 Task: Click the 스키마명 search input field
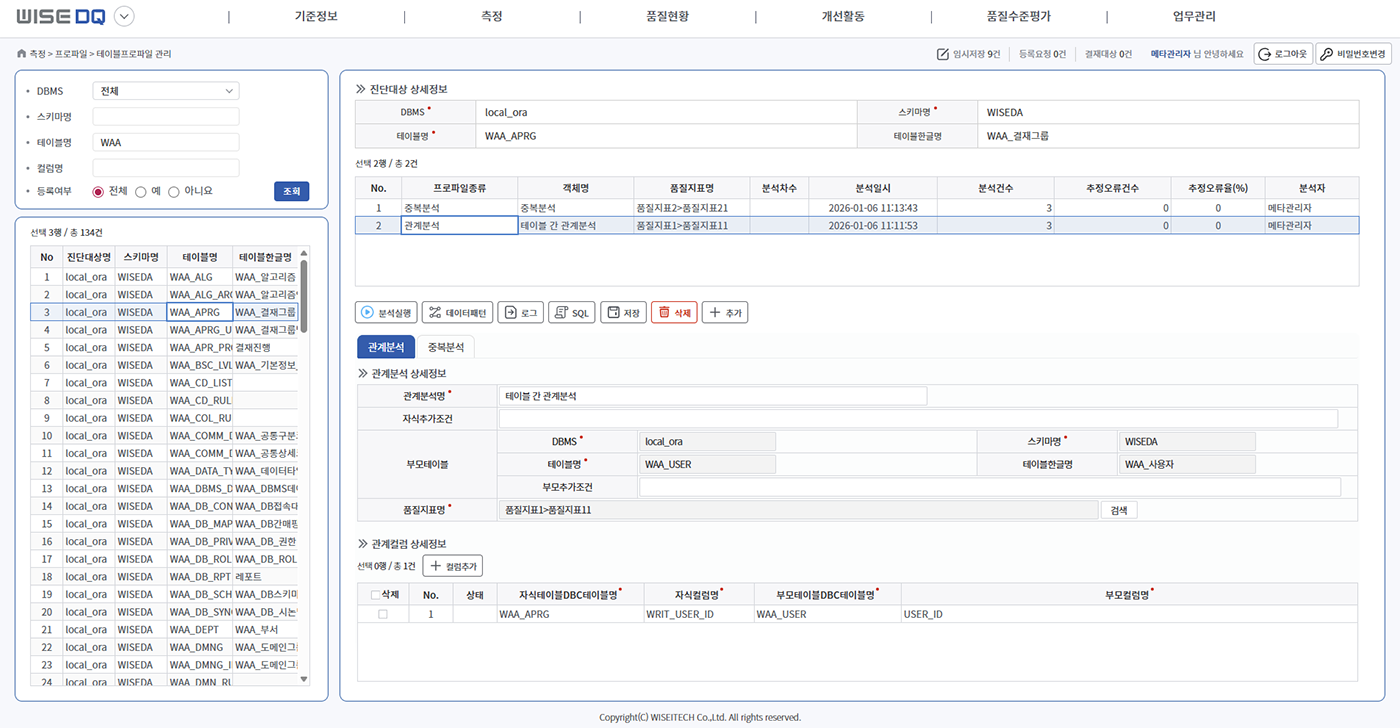166,117
